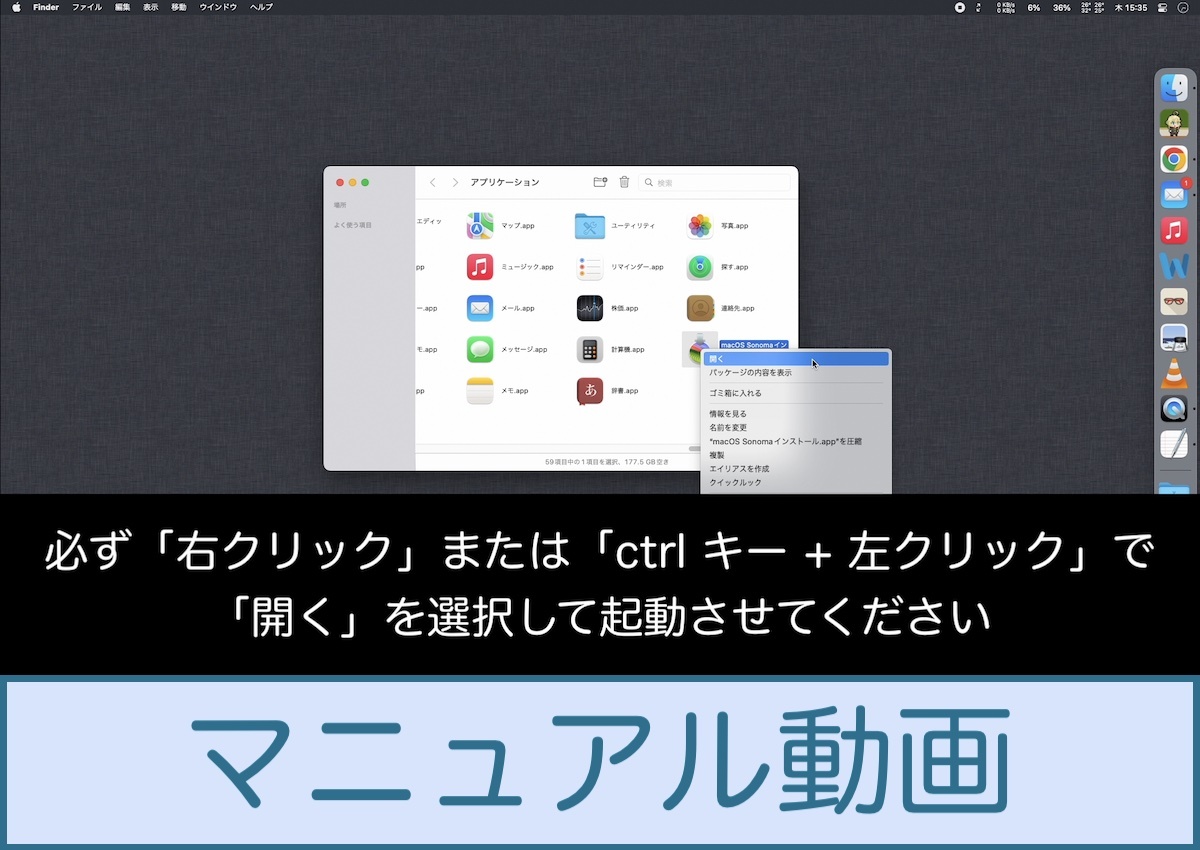Open the ファイル menu in menu bar
Image resolution: width=1200 pixels, height=850 pixels.
86,7
